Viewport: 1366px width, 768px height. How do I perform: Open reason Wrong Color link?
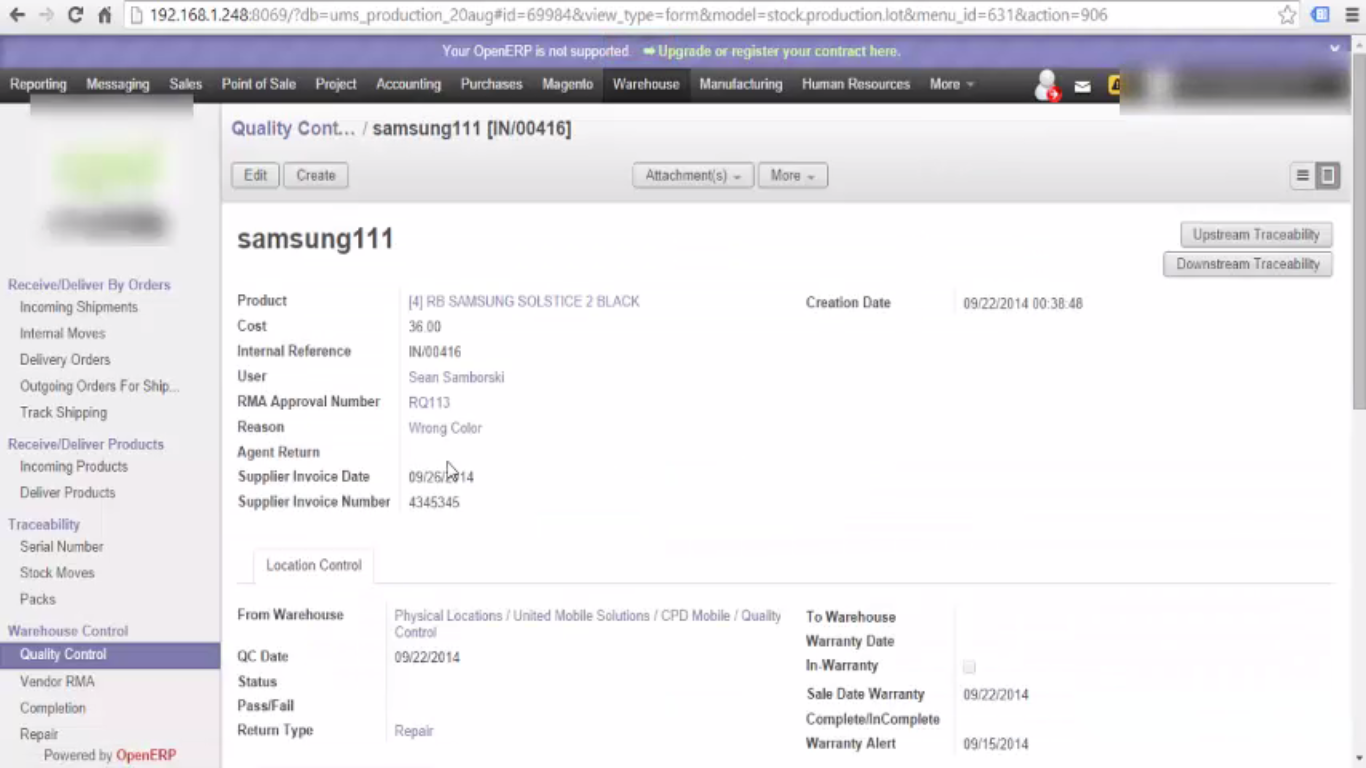(445, 427)
